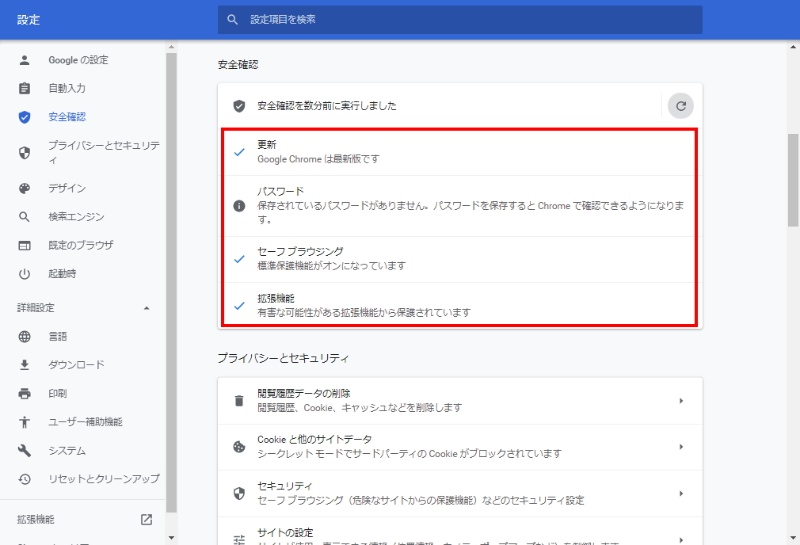Expand Cookie と他のサイトデータ row arrow
Image resolution: width=800 pixels, height=545 pixels.
coord(681,447)
